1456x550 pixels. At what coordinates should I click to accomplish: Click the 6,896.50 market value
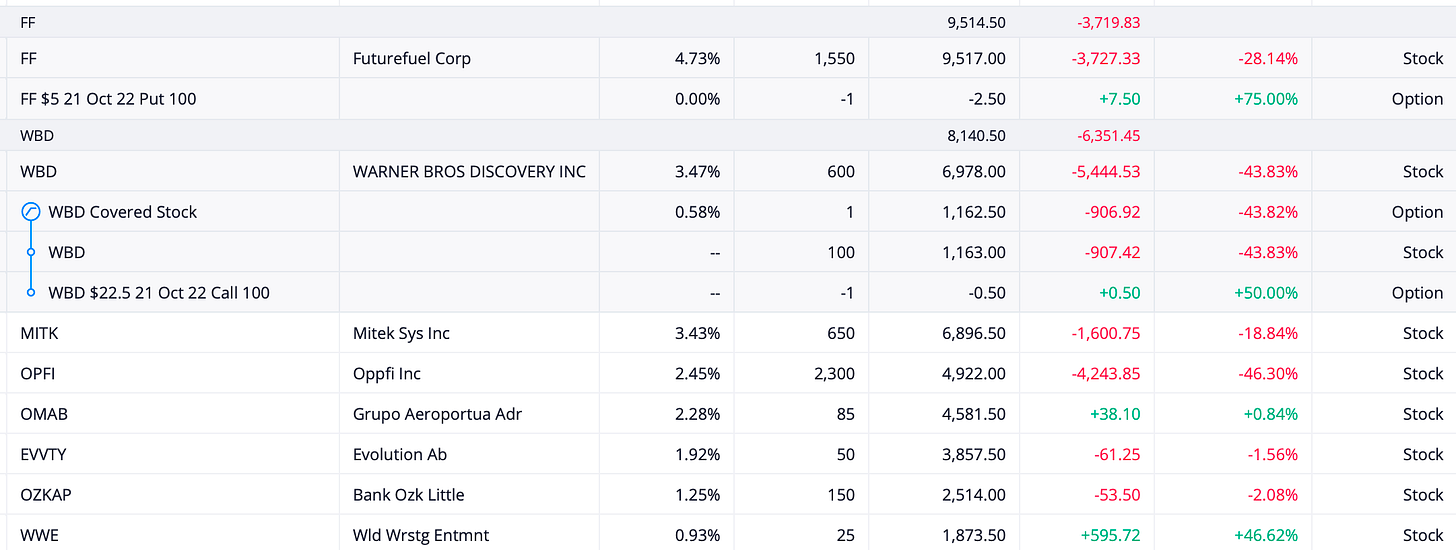point(973,333)
